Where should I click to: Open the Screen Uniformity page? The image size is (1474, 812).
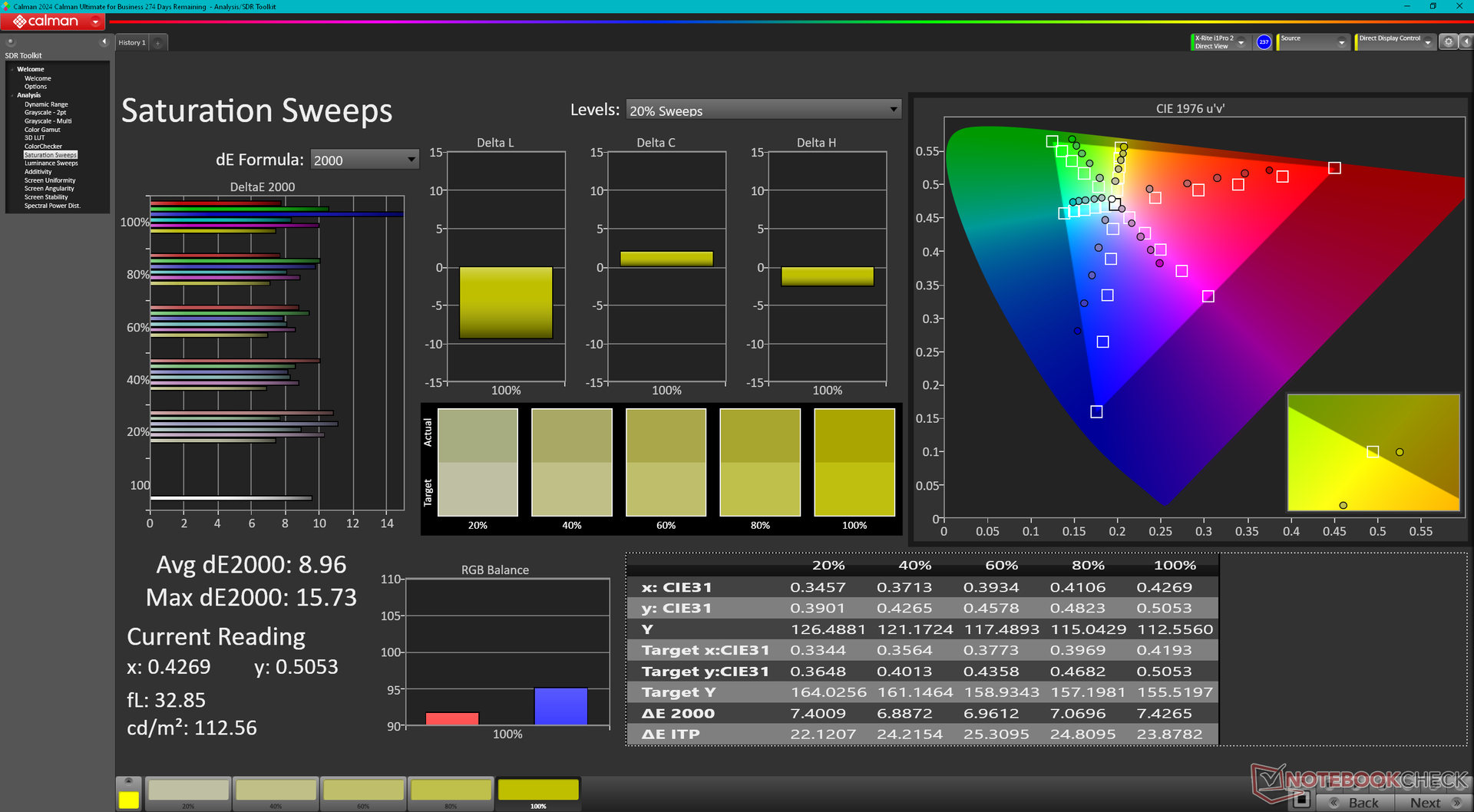pos(50,180)
